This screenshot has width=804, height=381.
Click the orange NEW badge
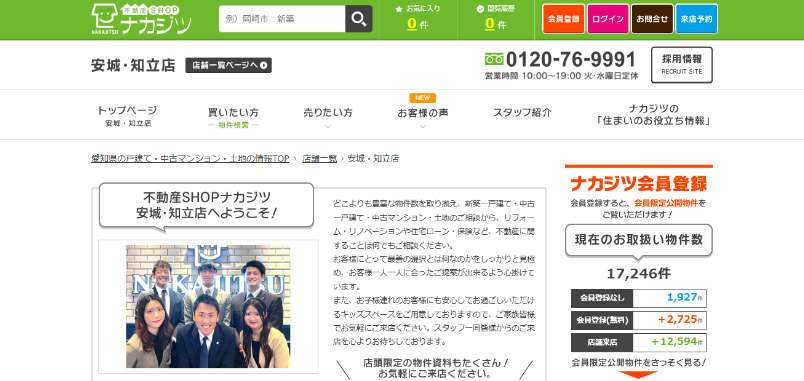[423, 98]
